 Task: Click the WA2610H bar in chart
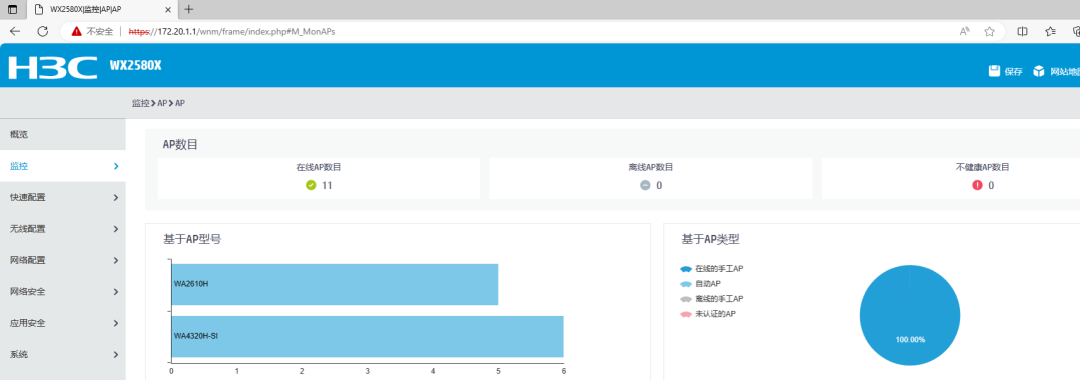click(x=335, y=284)
